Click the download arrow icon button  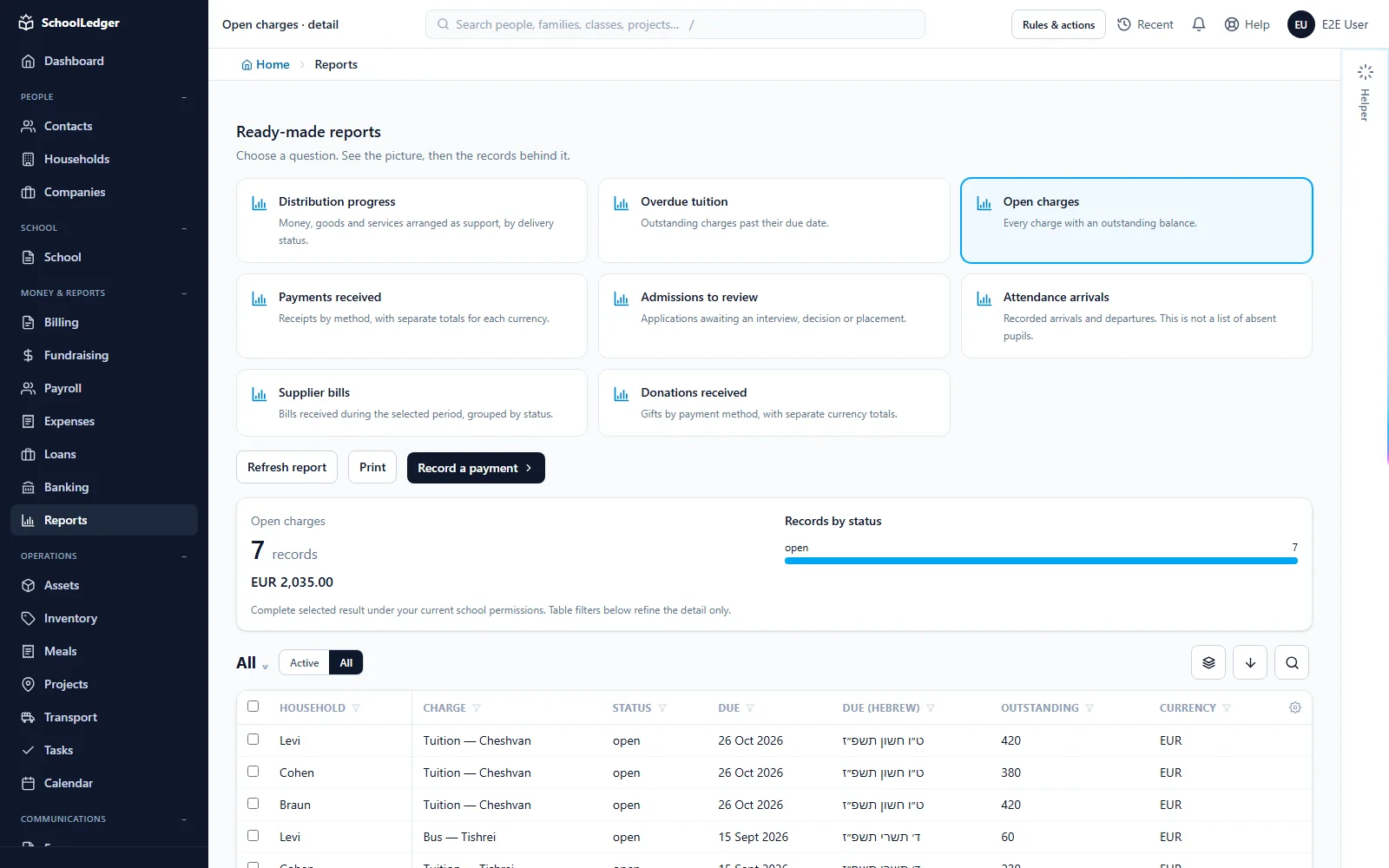coord(1250,662)
